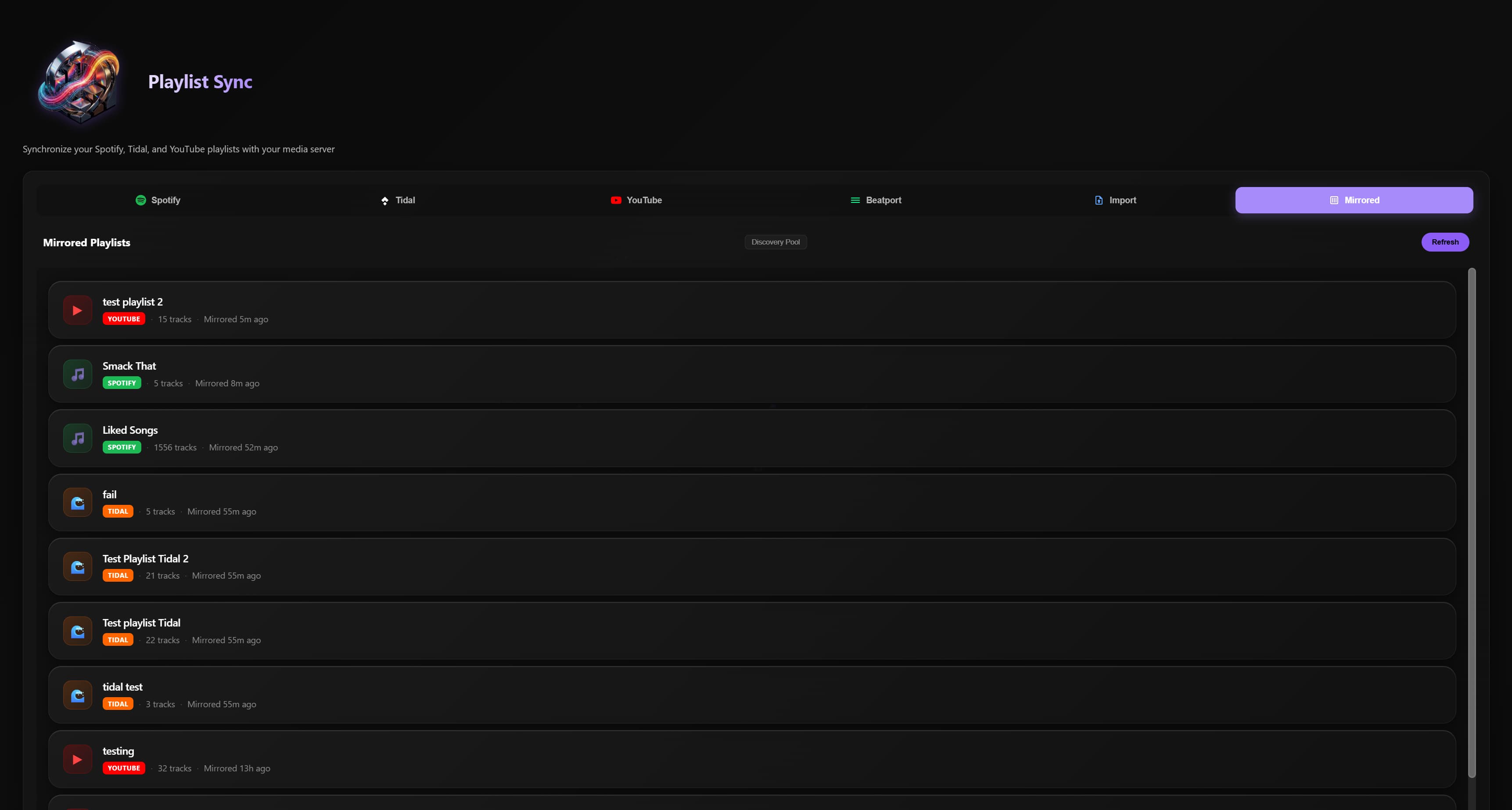
Task: Click the Tidal icon for tidal test playlist
Action: point(78,695)
